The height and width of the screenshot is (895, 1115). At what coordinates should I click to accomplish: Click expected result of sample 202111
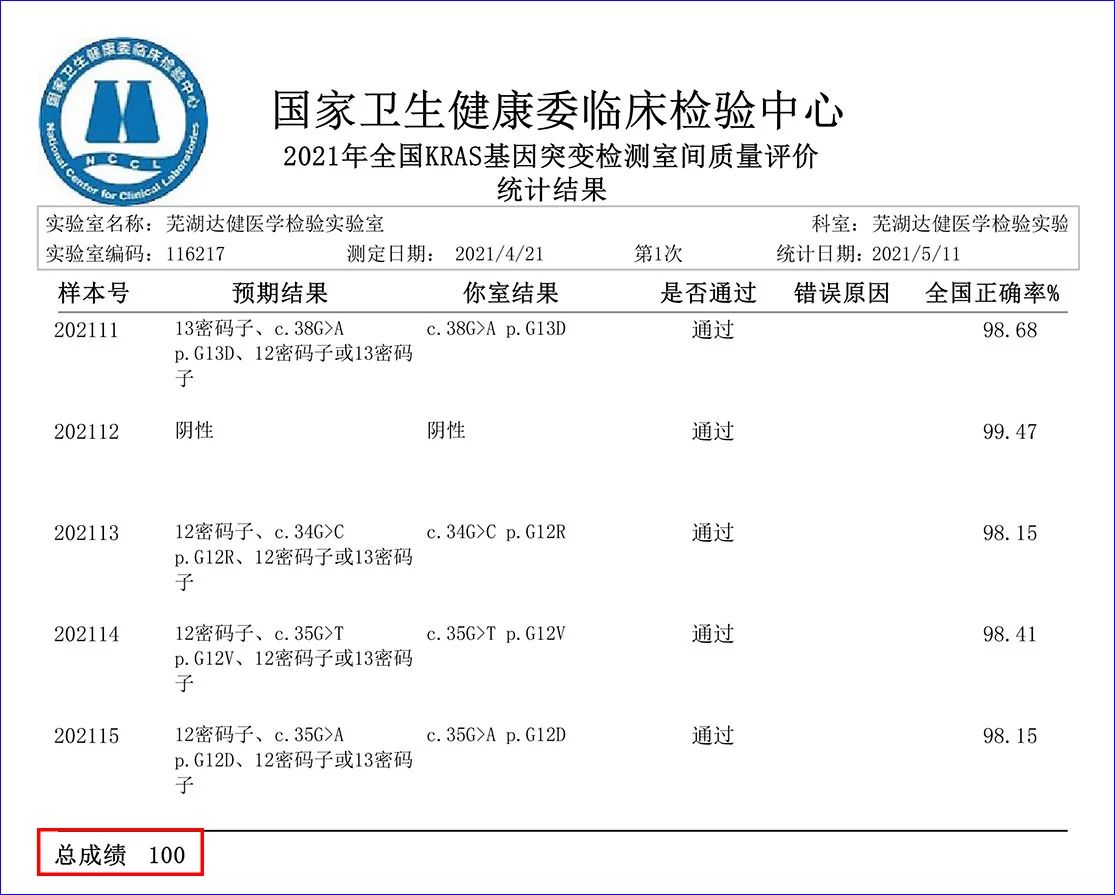tap(294, 353)
